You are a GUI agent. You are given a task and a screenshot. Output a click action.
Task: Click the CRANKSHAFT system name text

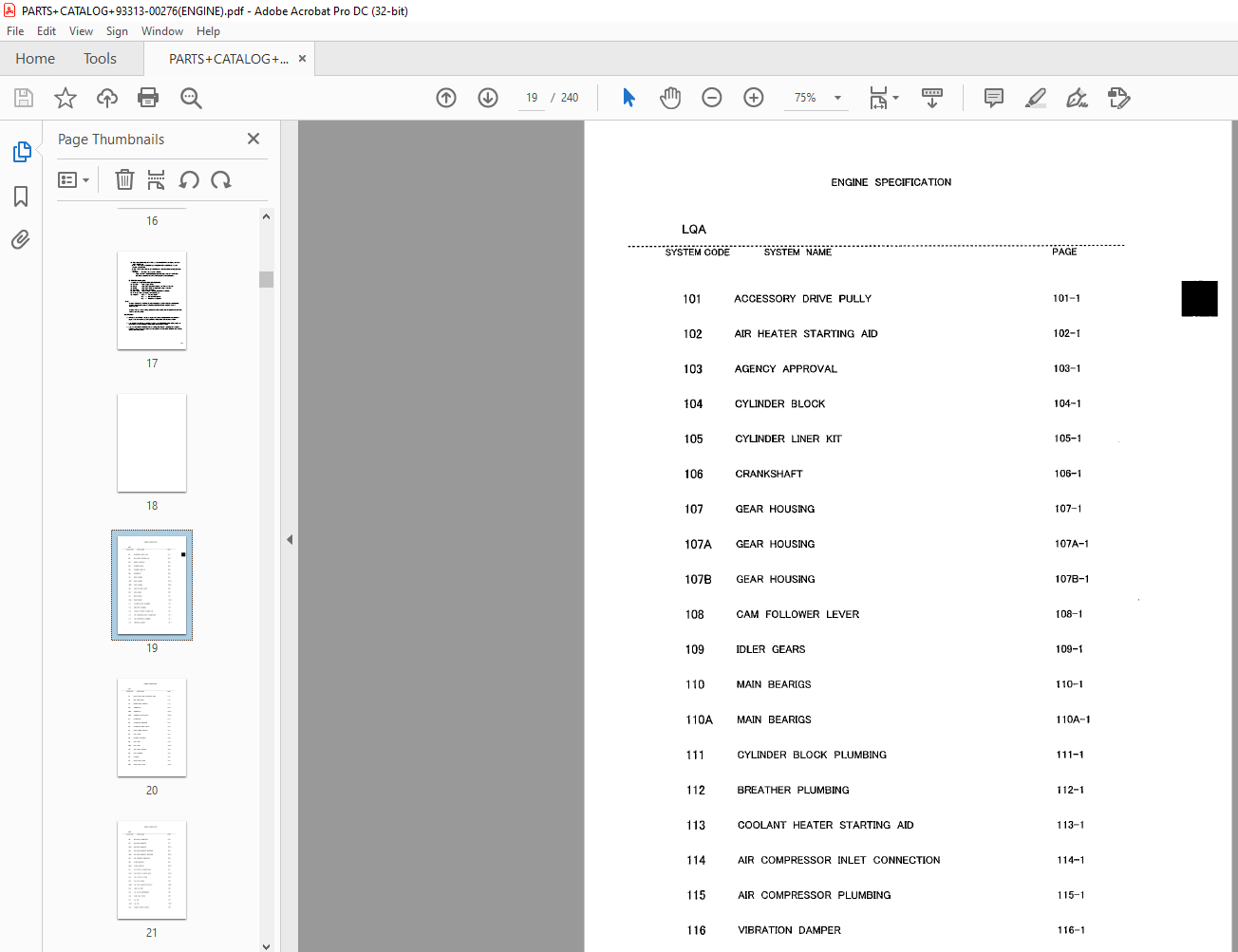click(769, 474)
